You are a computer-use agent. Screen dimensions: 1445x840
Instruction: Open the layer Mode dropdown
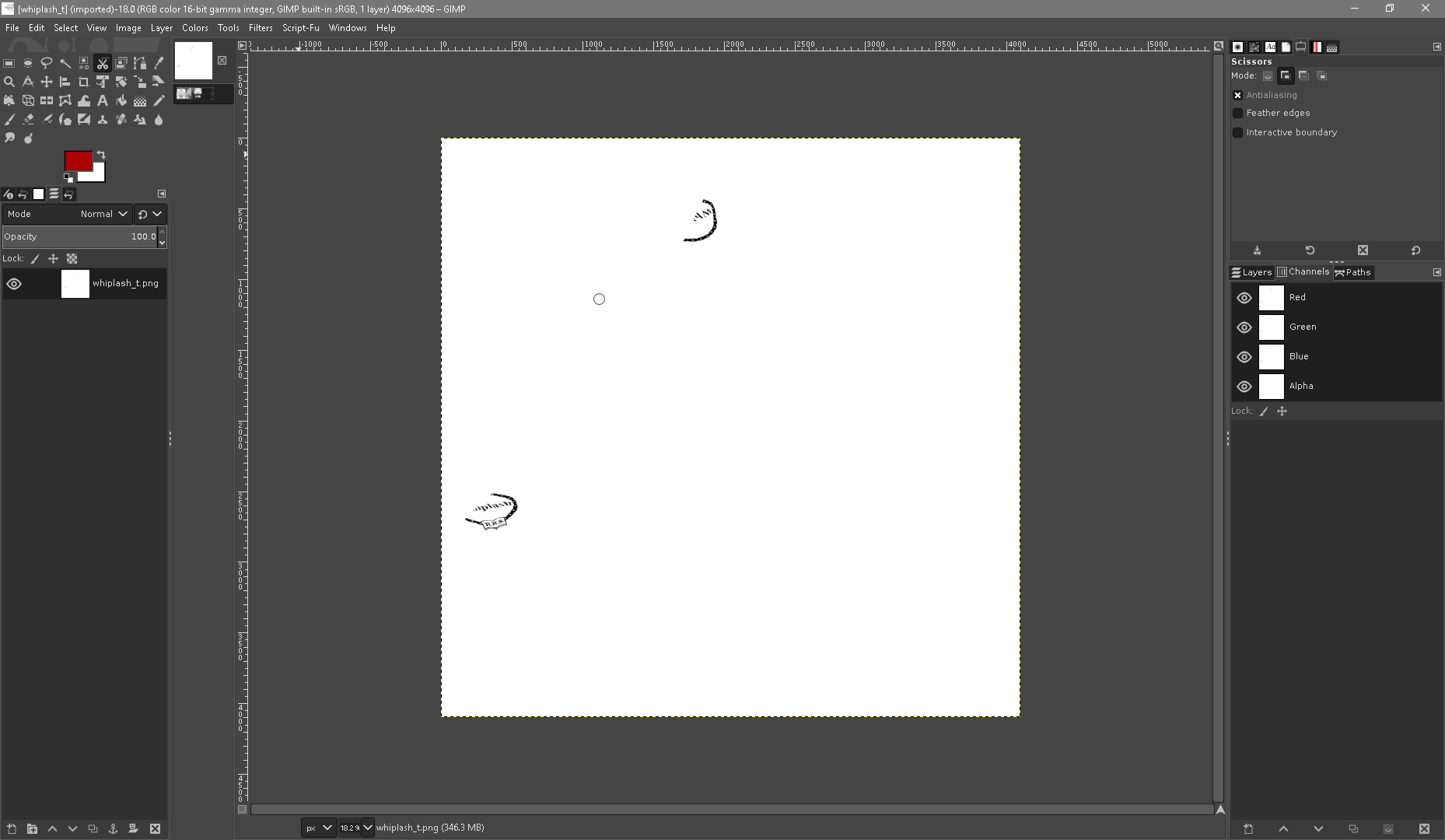click(x=66, y=214)
